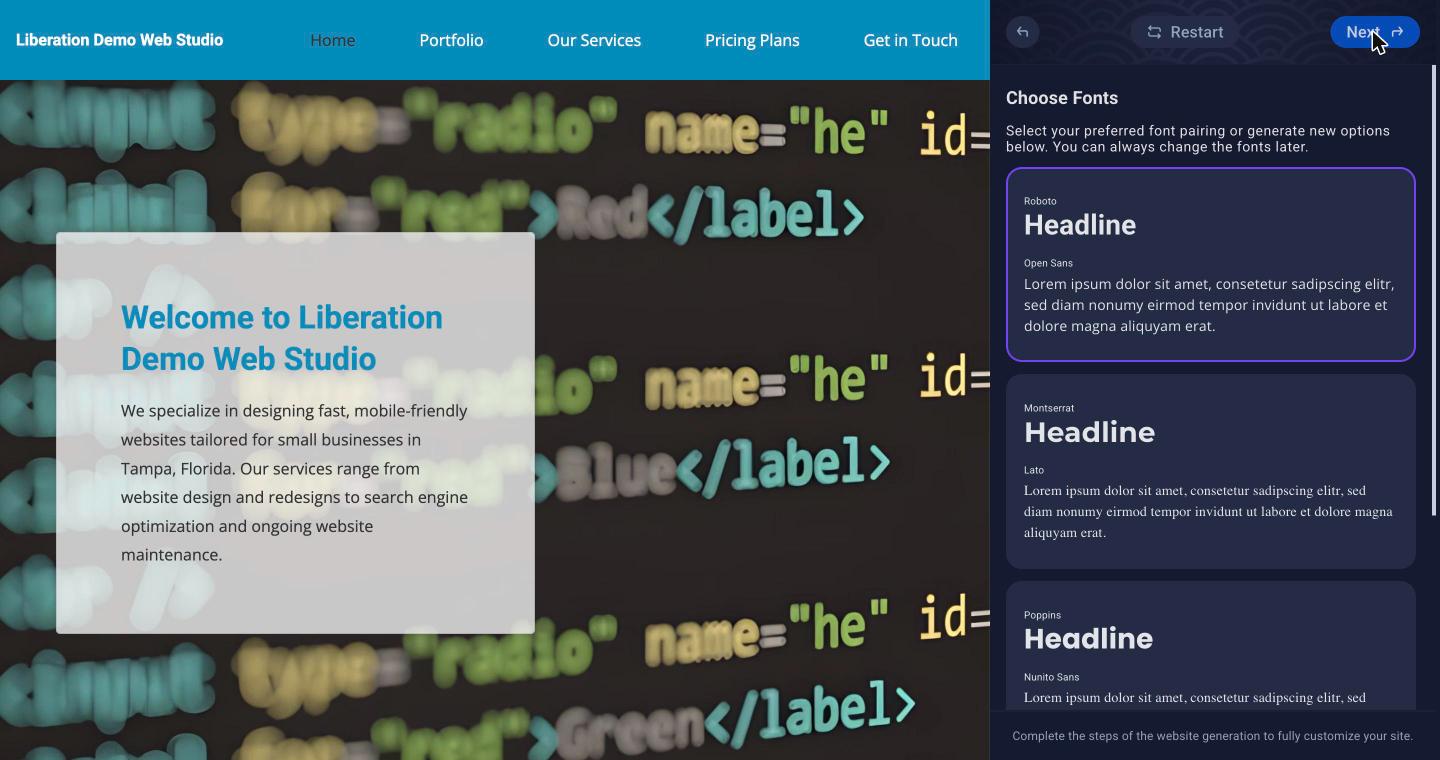Click the font panel scrollbar
Image resolution: width=1440 pixels, height=760 pixels.
click(x=1435, y=290)
